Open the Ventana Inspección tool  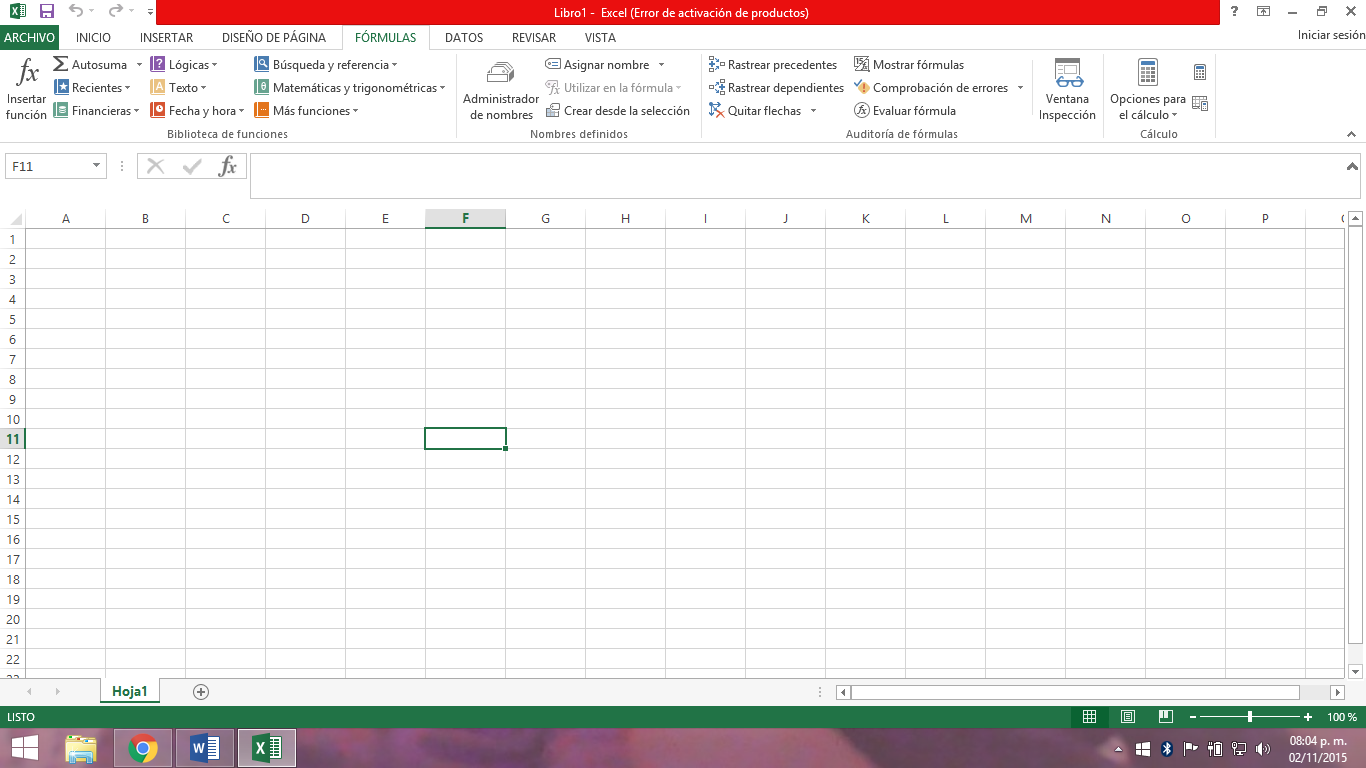(1067, 74)
